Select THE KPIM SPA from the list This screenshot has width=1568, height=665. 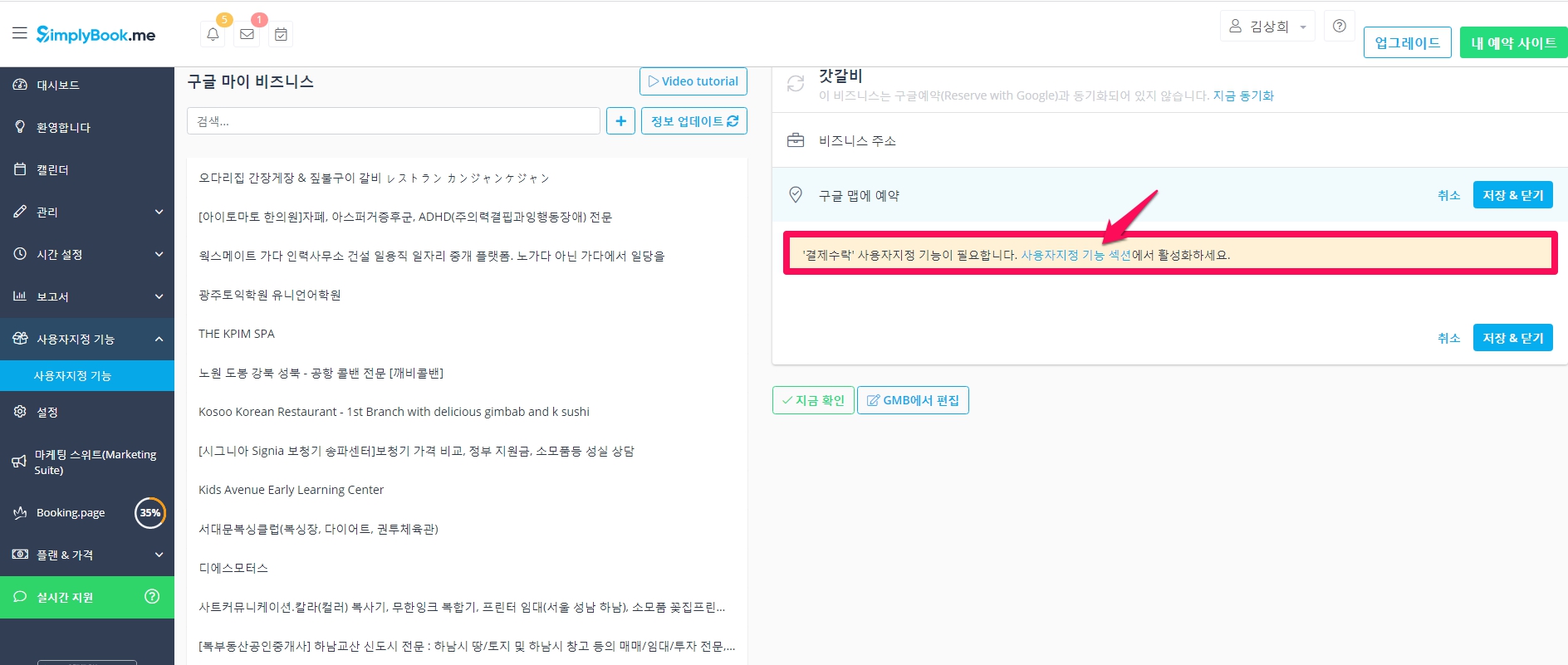237,334
